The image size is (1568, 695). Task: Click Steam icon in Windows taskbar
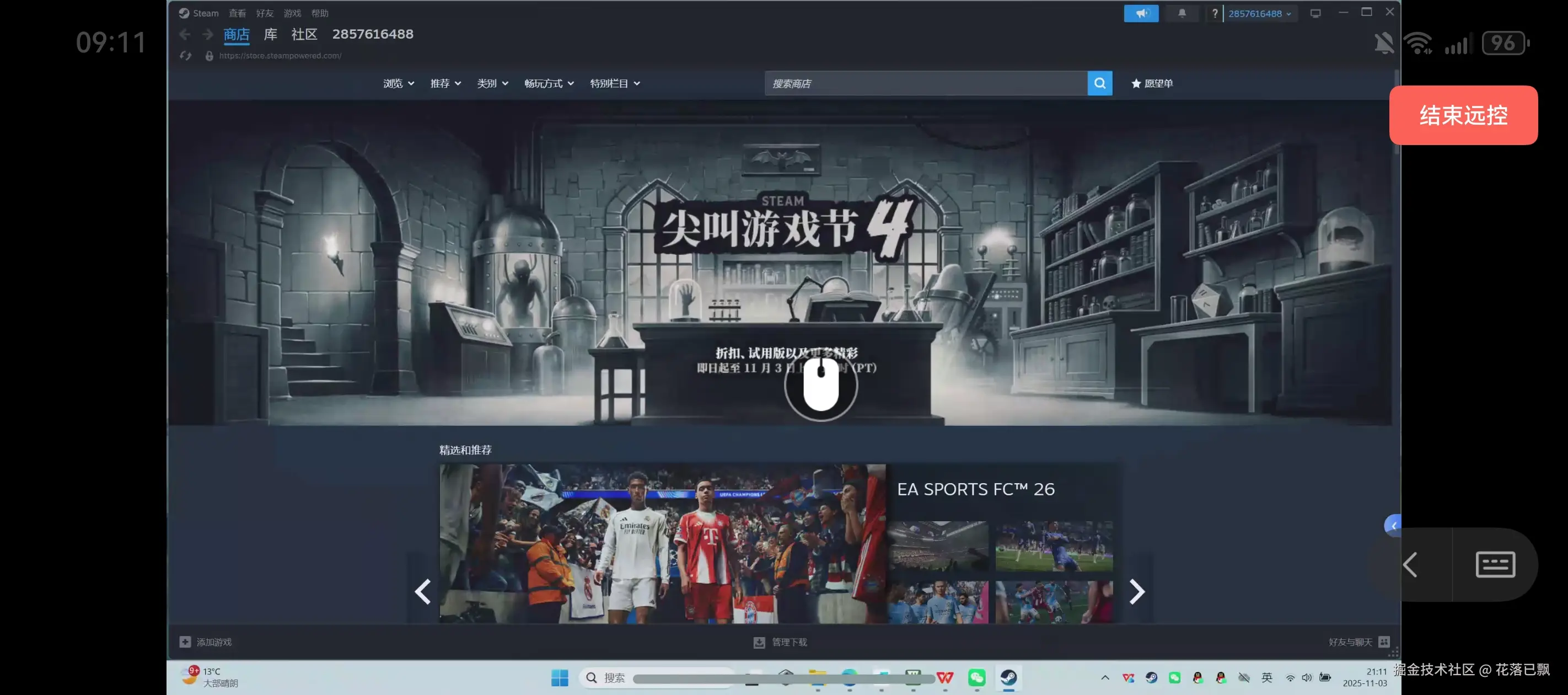tap(1008, 677)
